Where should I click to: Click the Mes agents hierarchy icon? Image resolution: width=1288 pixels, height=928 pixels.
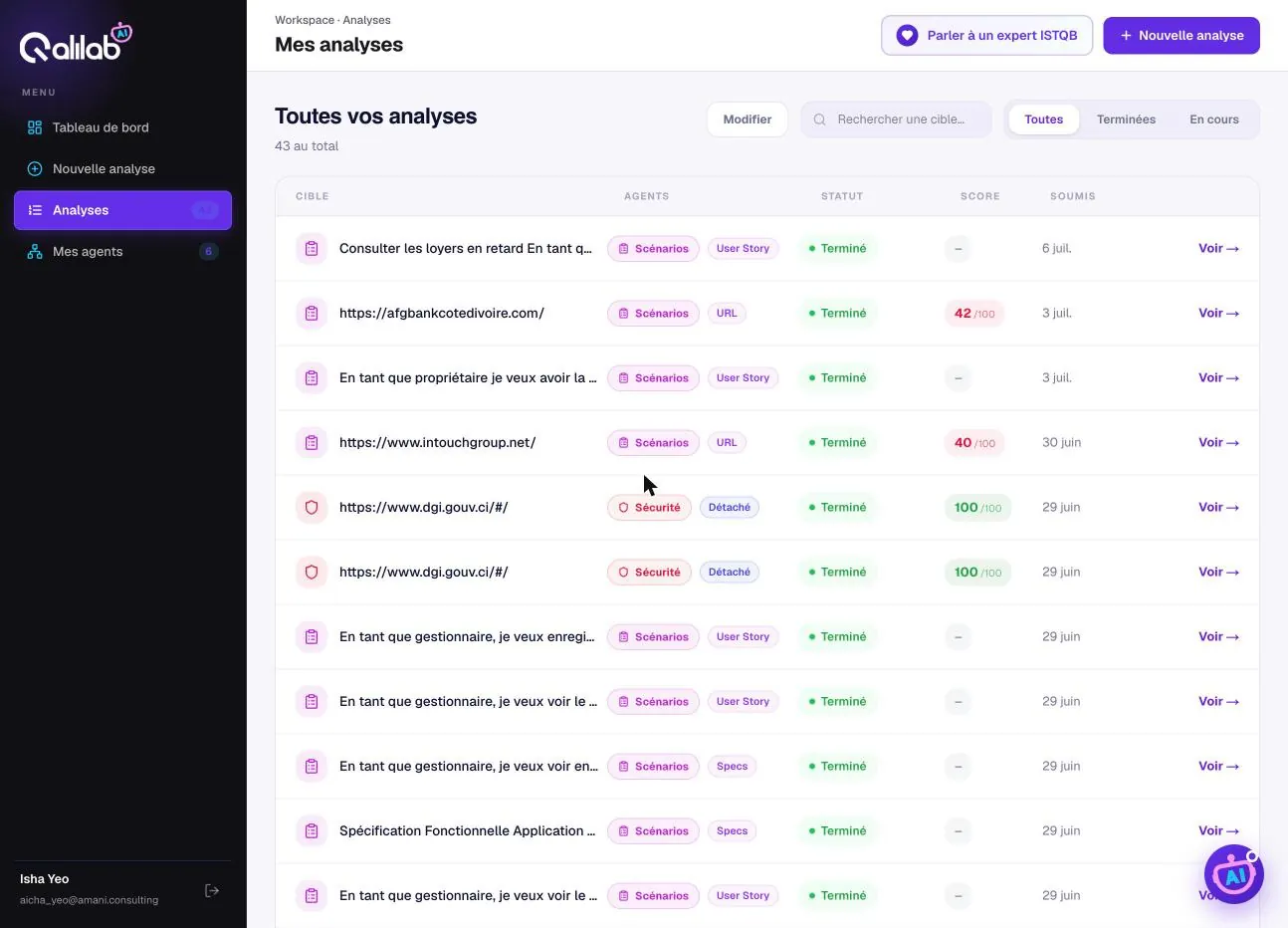point(35,252)
